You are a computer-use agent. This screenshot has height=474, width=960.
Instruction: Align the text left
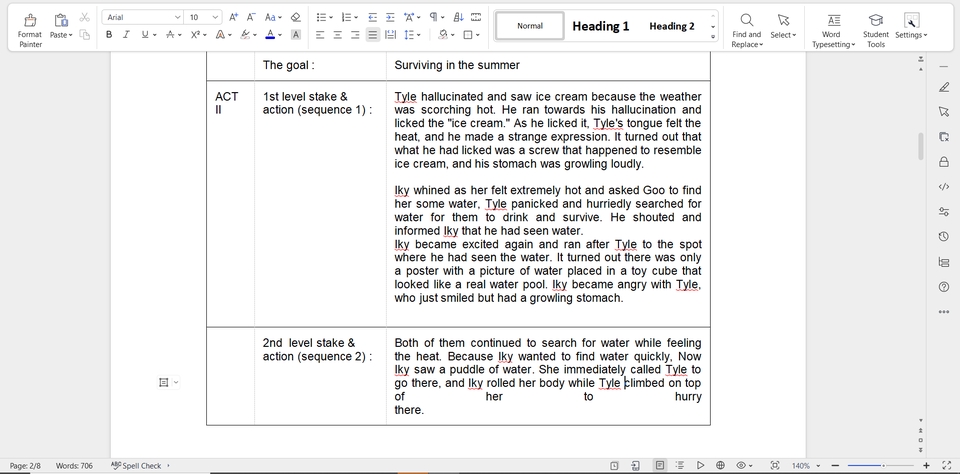point(320,35)
